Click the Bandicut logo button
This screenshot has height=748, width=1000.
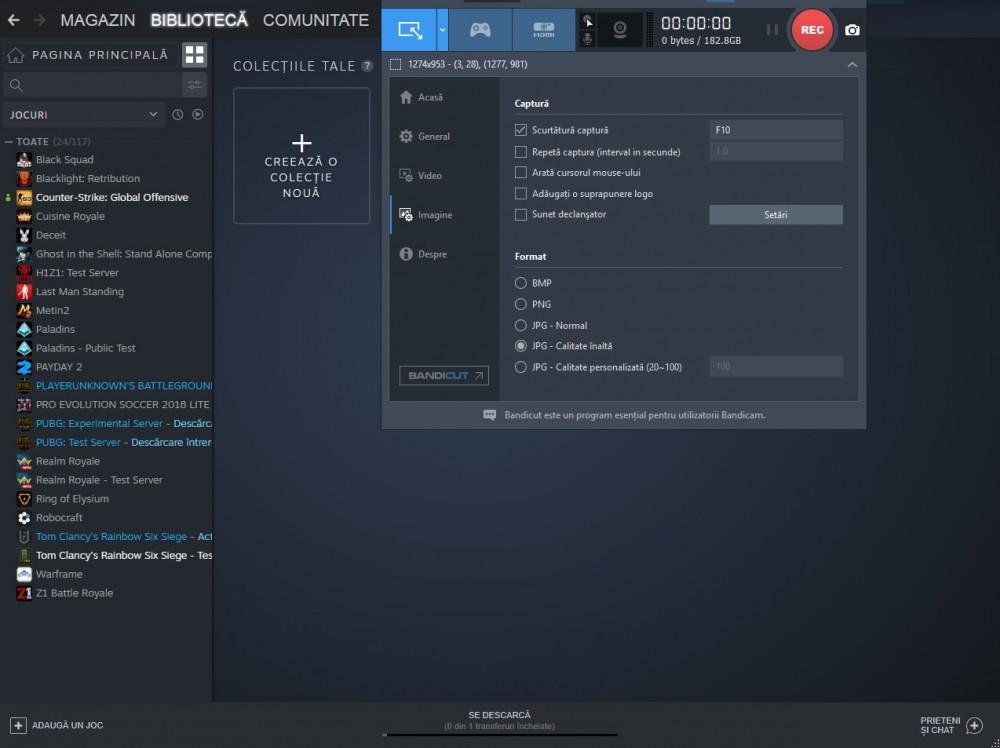(443, 376)
